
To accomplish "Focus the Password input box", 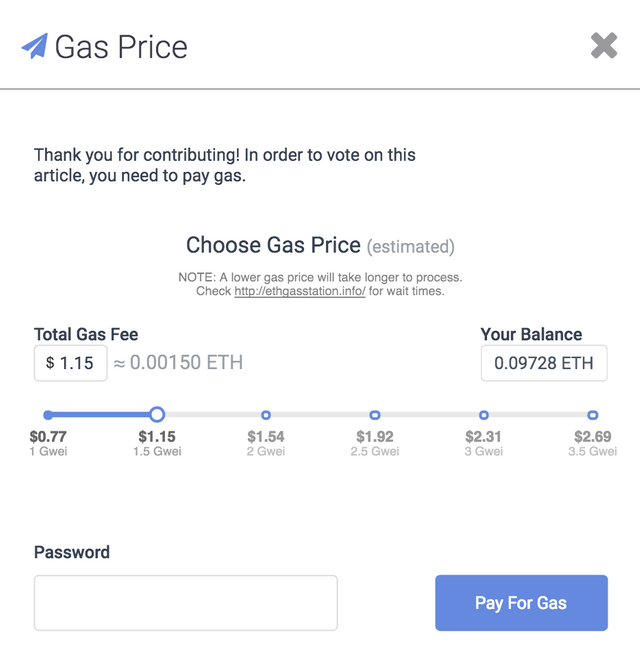I will pos(186,603).
